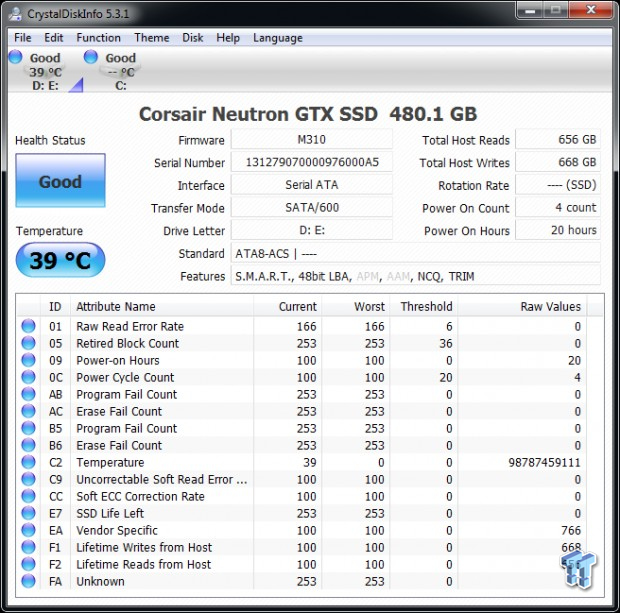Click the Rotation Rate value field
The image size is (620, 613).
[x=558, y=185]
